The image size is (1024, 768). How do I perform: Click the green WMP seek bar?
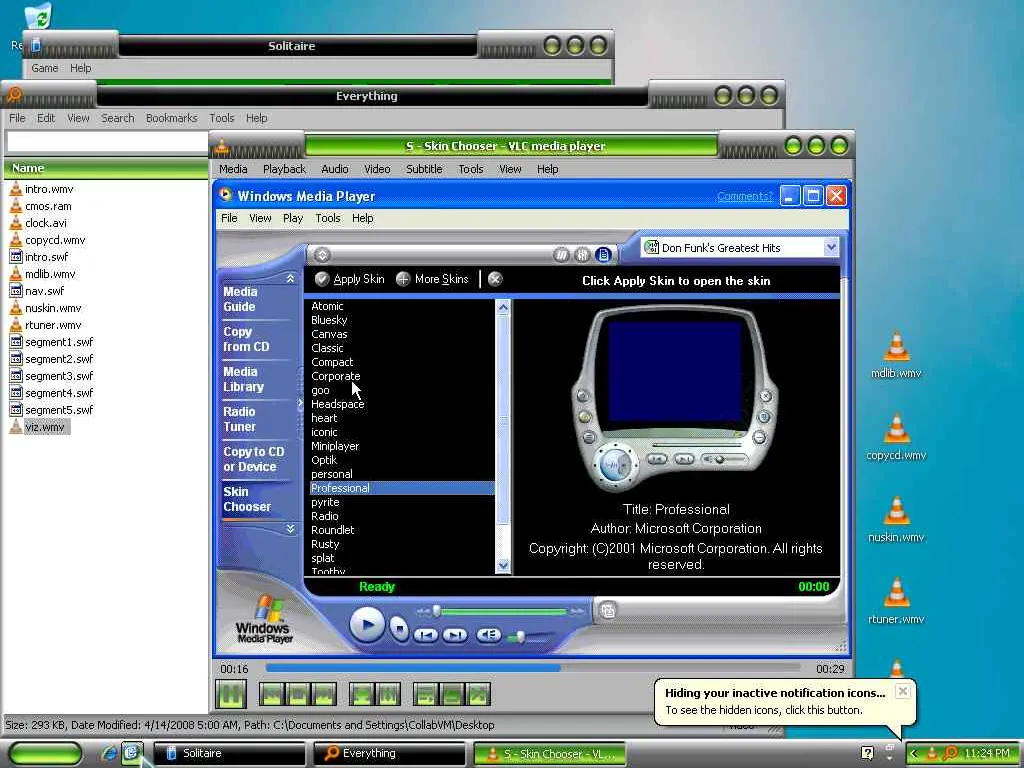click(x=503, y=612)
